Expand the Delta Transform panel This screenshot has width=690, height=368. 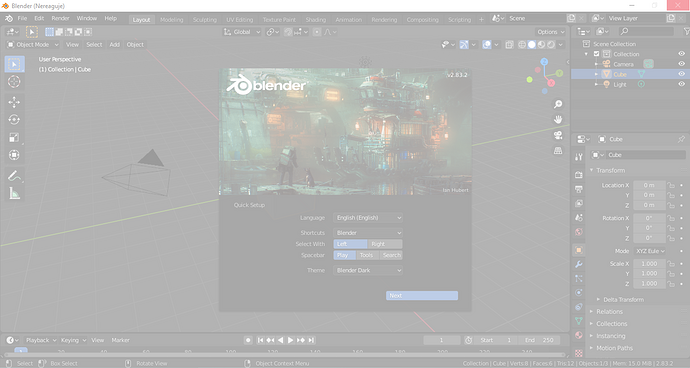pyautogui.click(x=623, y=299)
